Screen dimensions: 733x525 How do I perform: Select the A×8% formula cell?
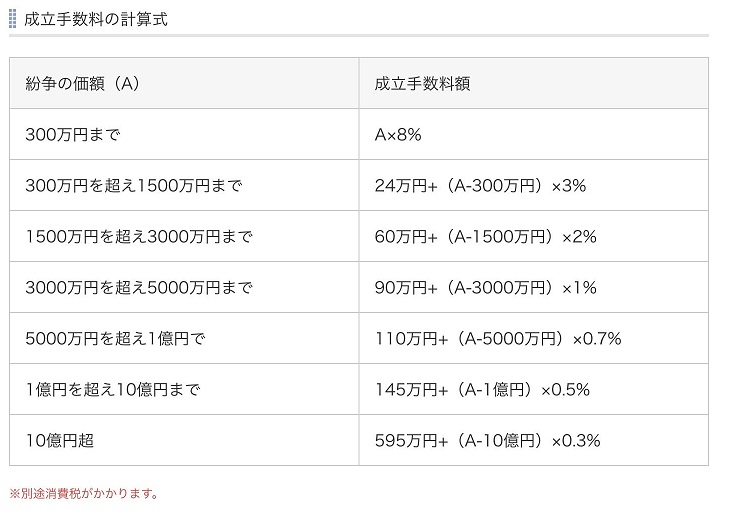point(398,135)
